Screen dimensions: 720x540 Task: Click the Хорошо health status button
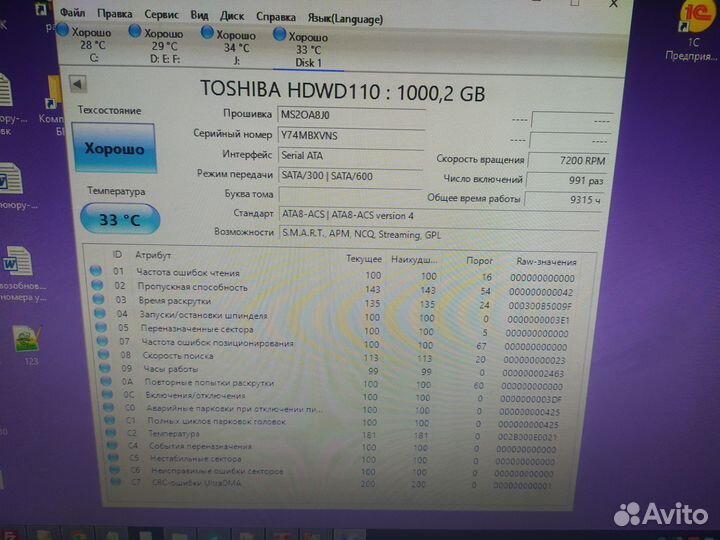pos(114,148)
